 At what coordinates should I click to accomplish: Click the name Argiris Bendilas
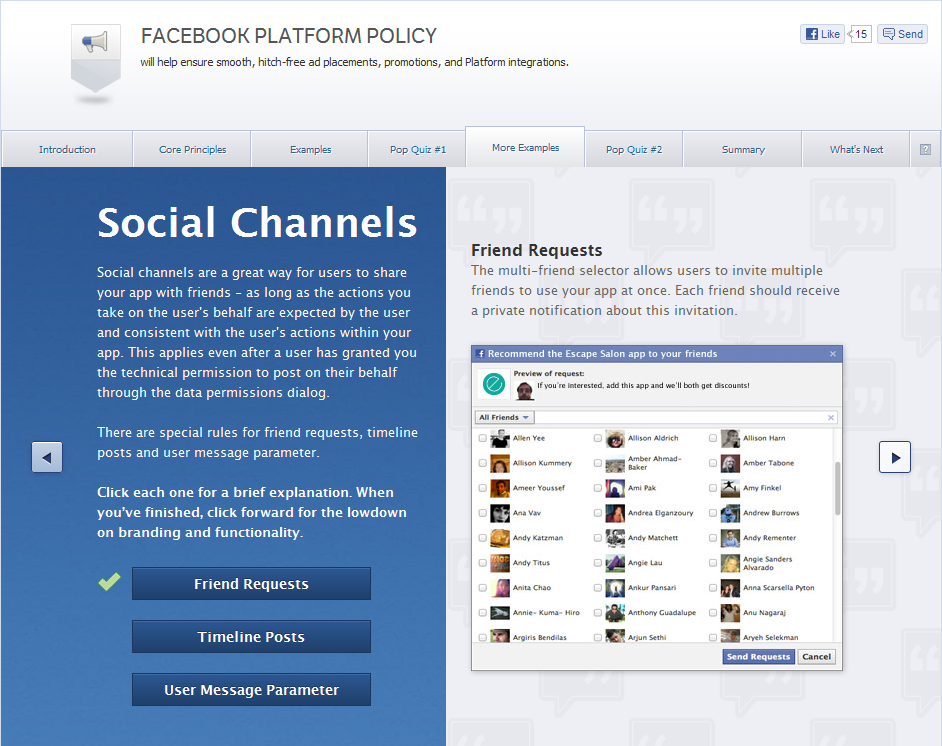click(x=539, y=637)
